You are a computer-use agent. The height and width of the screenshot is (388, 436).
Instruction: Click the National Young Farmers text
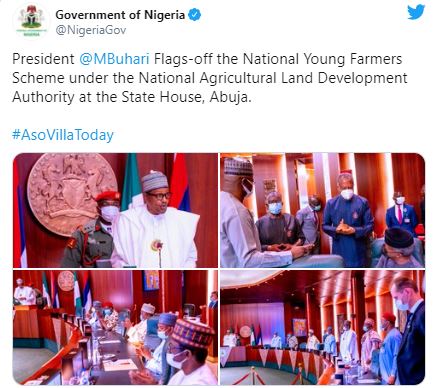pyautogui.click(x=322, y=59)
